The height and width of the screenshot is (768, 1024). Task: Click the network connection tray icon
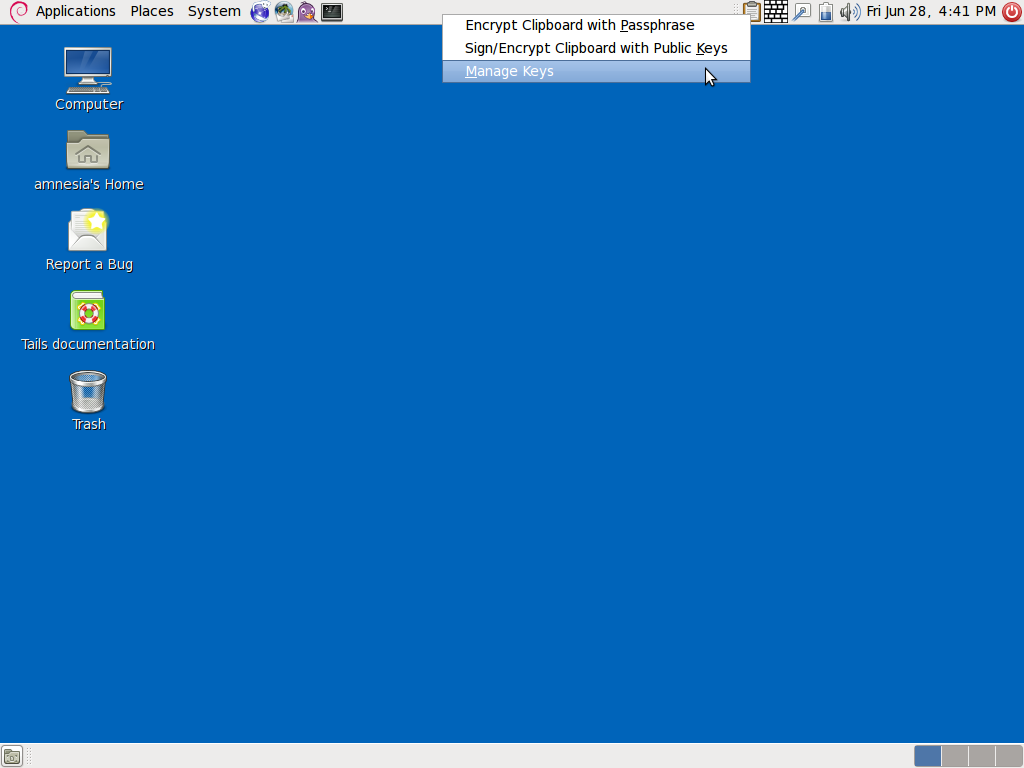(x=801, y=12)
